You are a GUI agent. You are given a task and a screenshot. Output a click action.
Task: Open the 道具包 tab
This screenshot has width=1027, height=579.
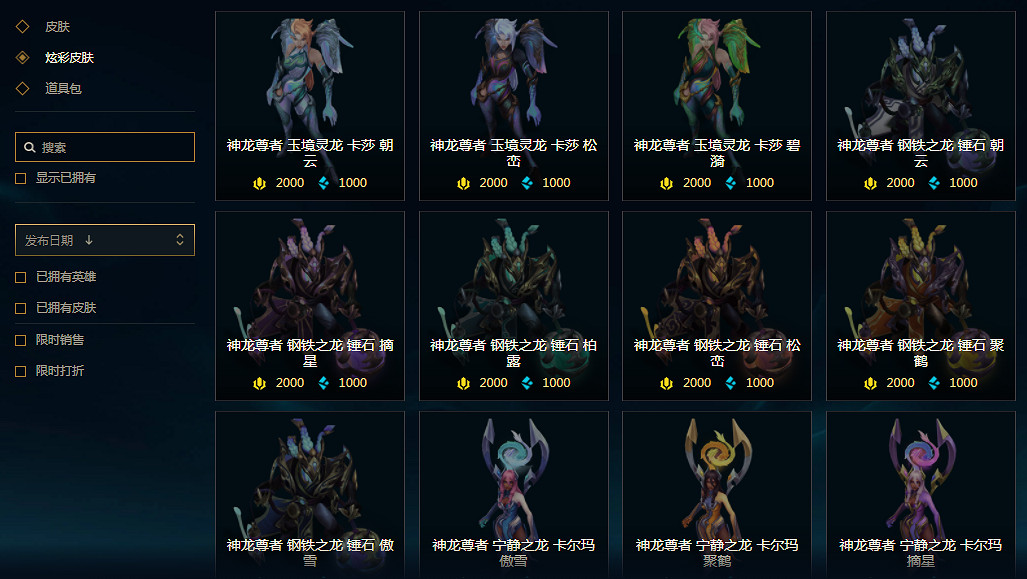tap(63, 88)
